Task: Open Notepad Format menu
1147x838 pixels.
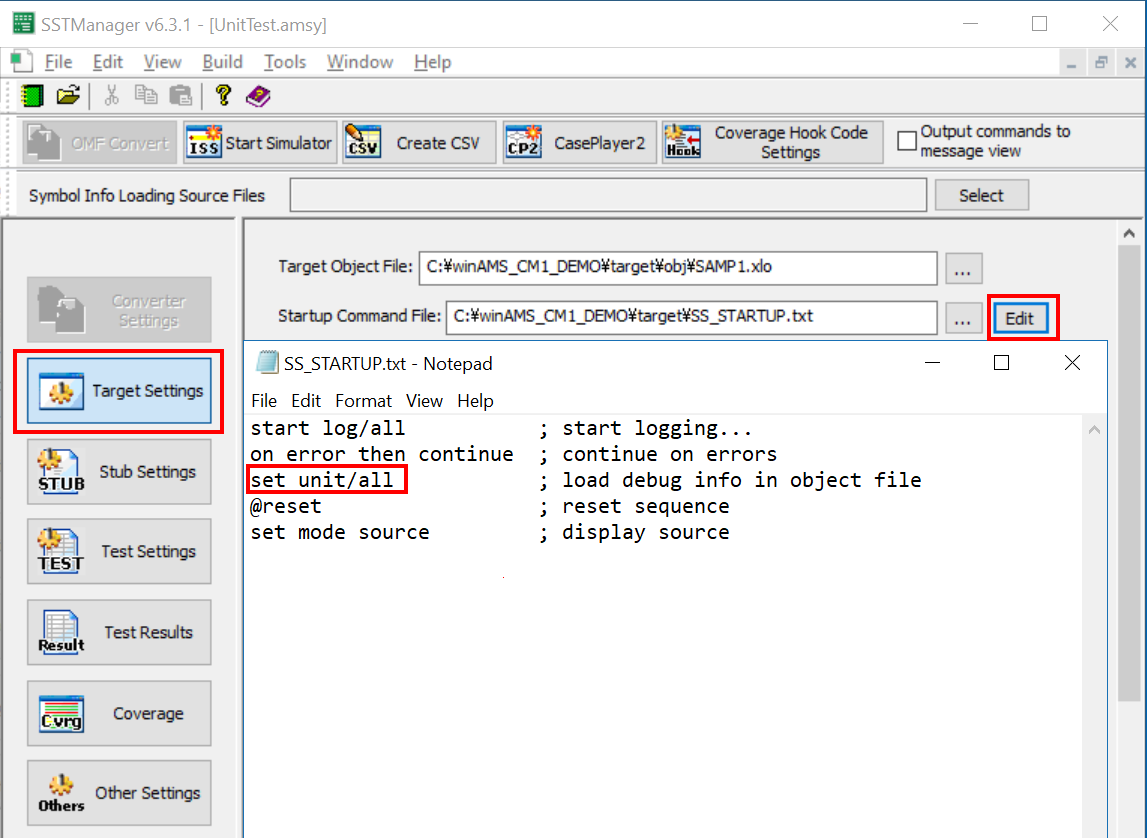Action: click(364, 401)
